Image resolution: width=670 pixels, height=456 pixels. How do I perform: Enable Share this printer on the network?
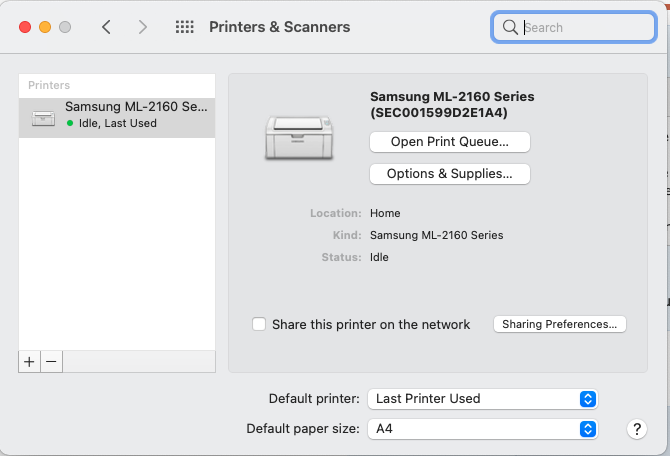point(259,324)
